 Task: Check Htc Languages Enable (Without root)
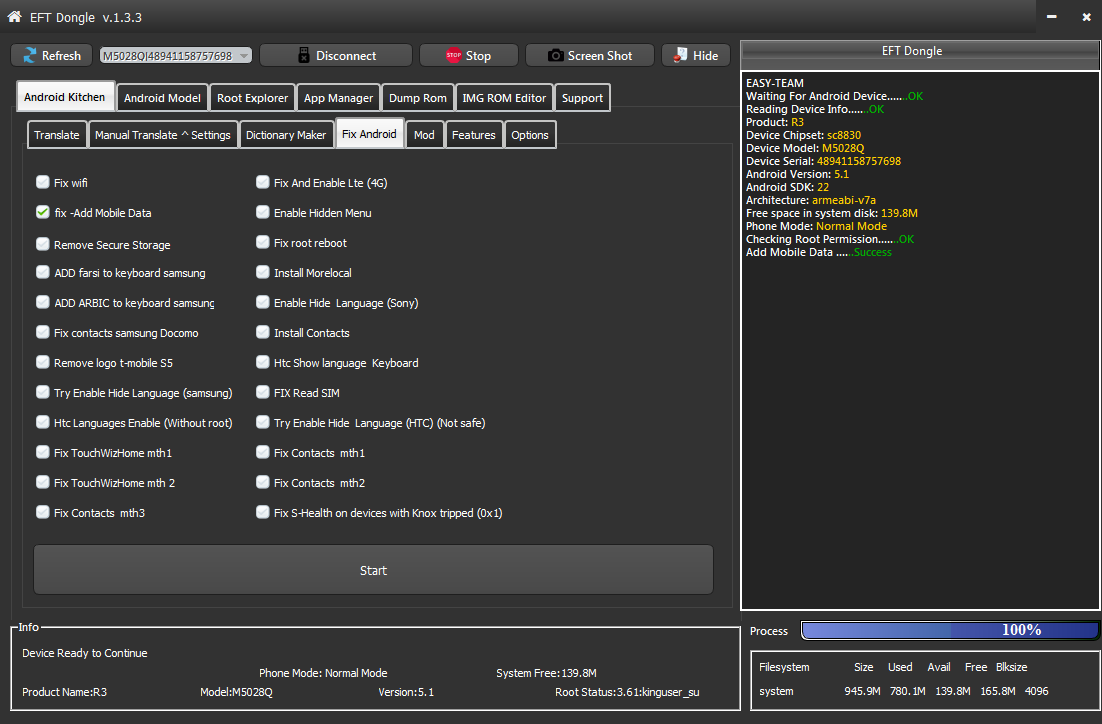point(43,422)
